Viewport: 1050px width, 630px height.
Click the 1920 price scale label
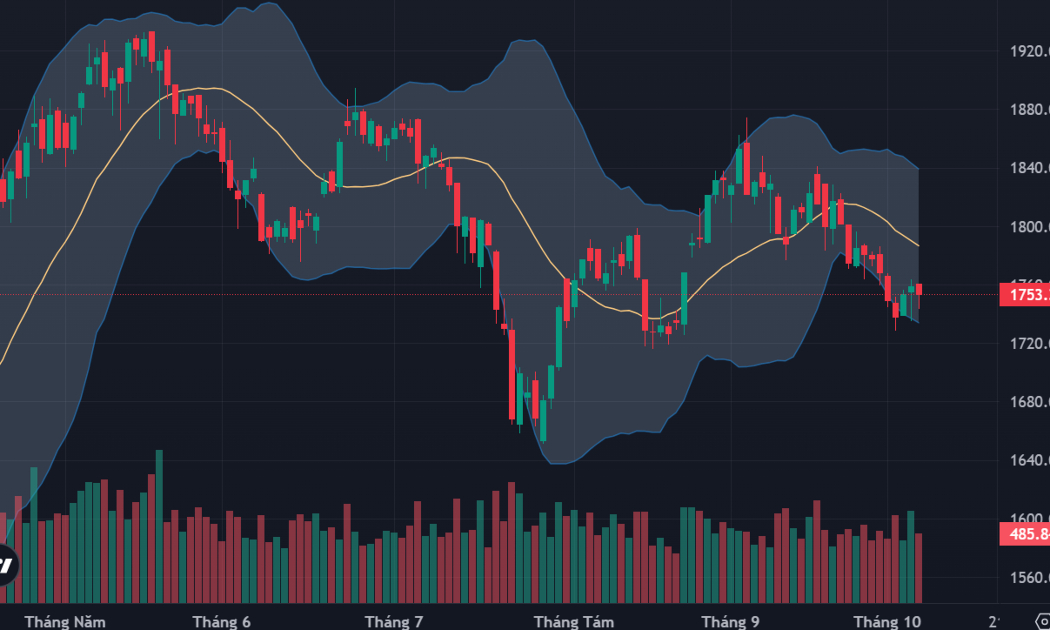tap(1029, 52)
